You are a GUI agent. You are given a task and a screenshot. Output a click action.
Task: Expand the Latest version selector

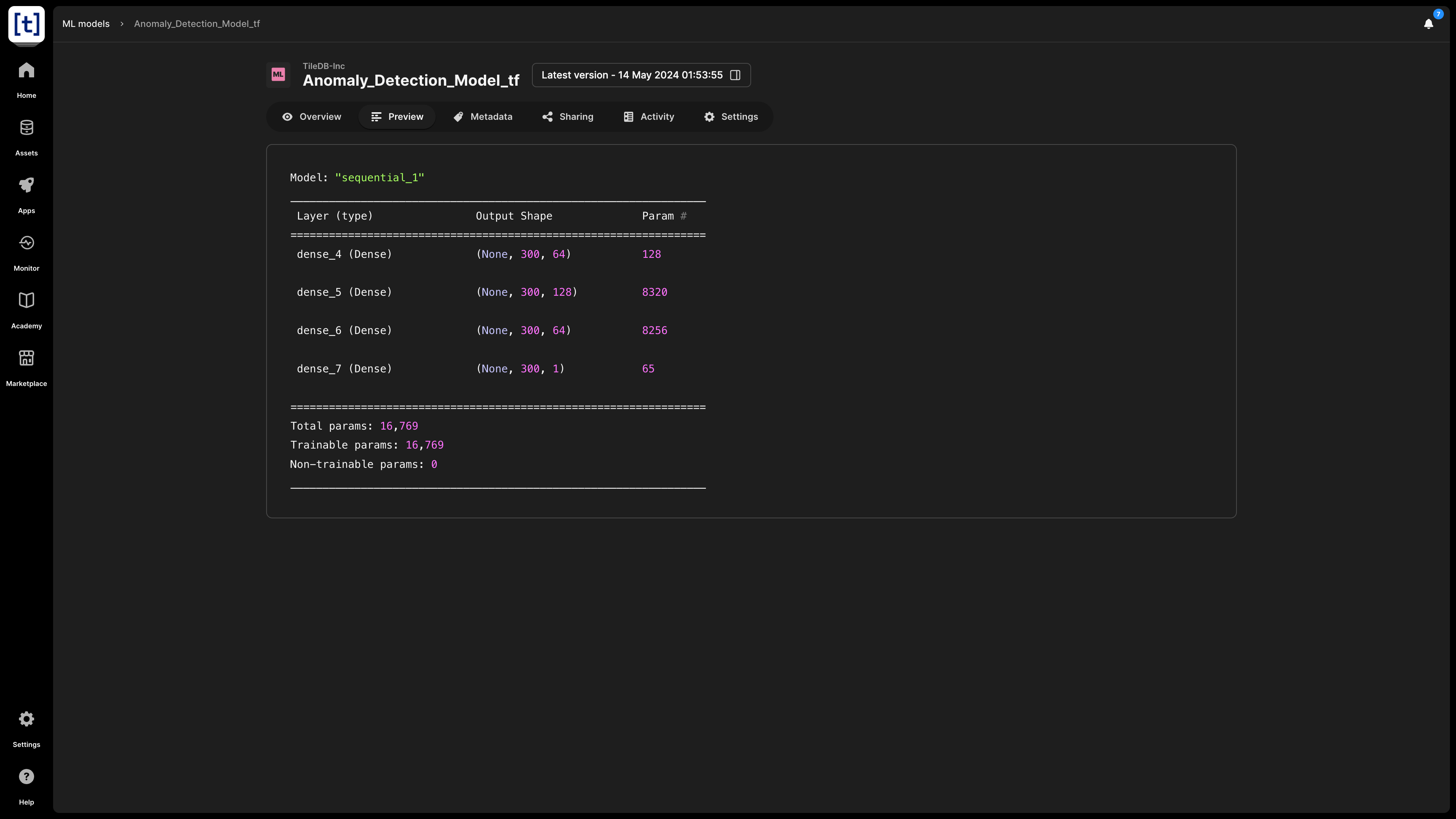tap(641, 75)
